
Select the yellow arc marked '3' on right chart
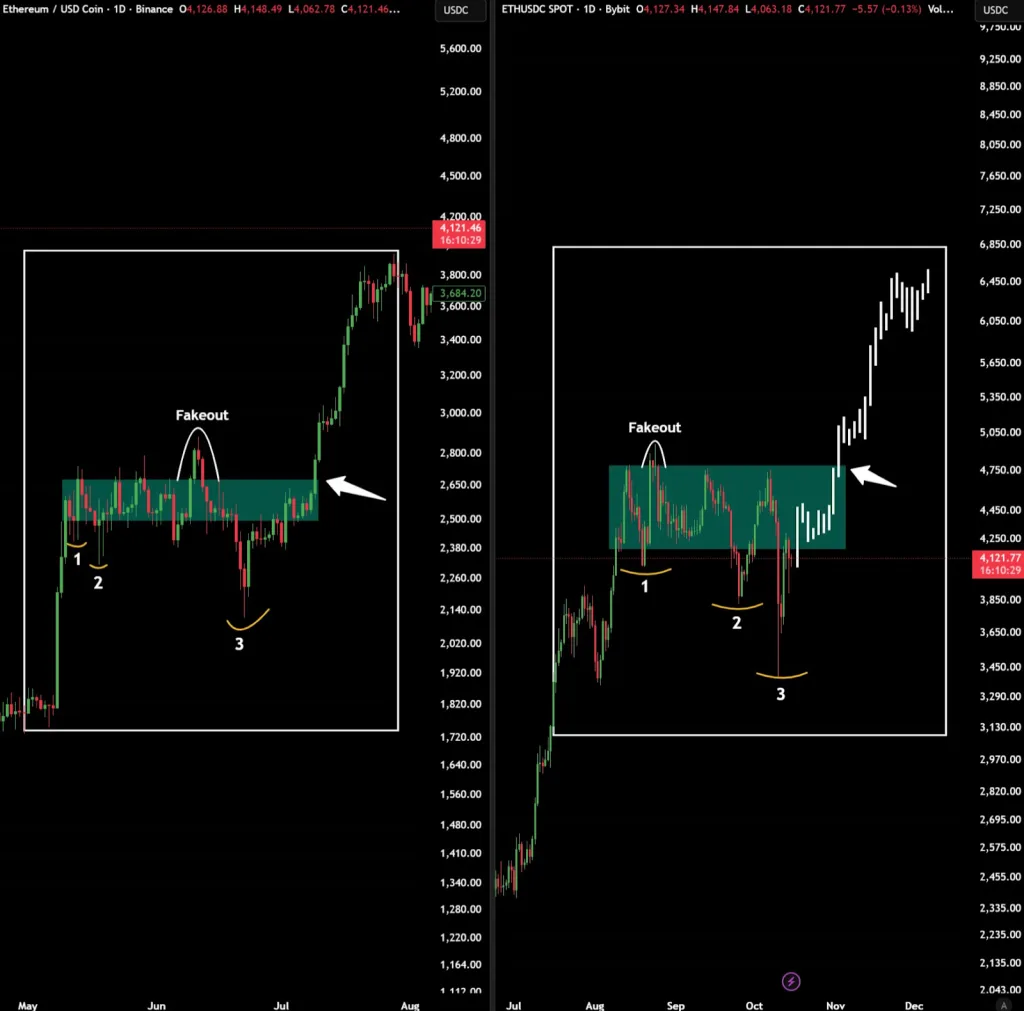pos(781,676)
